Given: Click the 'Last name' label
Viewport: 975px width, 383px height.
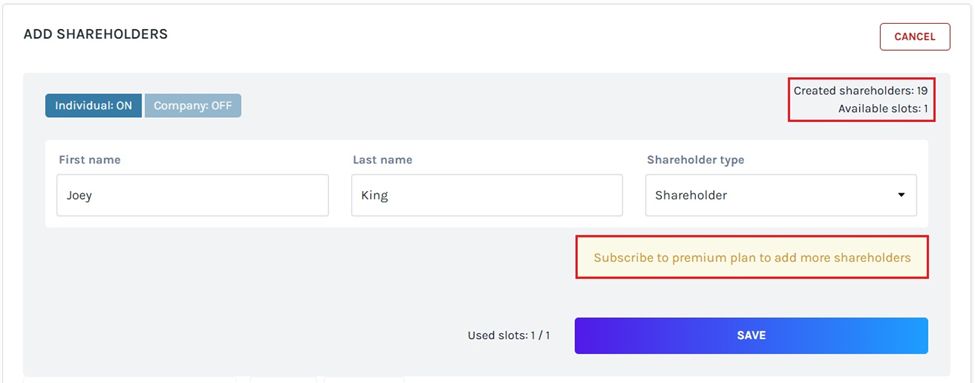Looking at the screenshot, I should pos(382,160).
